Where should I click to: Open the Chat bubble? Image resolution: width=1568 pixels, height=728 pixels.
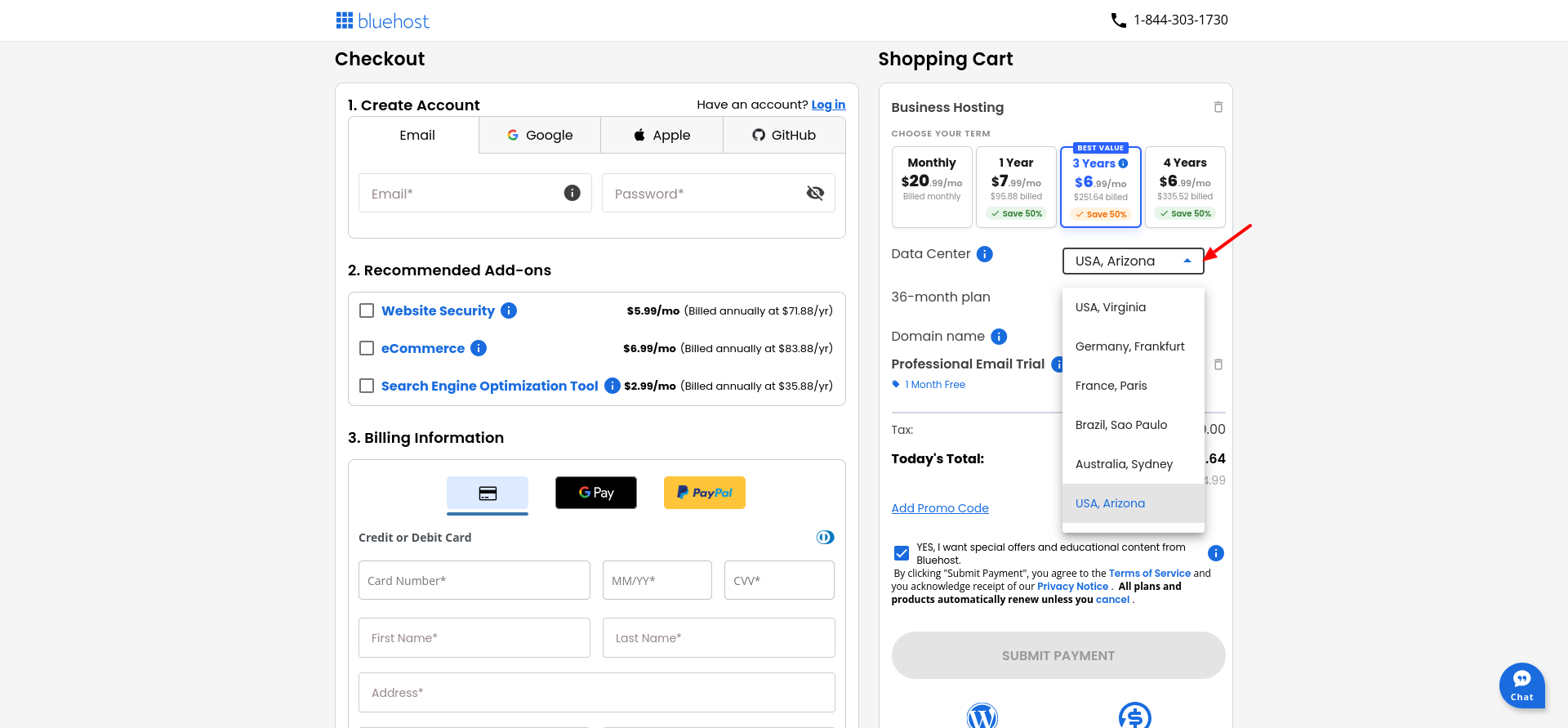[1522, 685]
